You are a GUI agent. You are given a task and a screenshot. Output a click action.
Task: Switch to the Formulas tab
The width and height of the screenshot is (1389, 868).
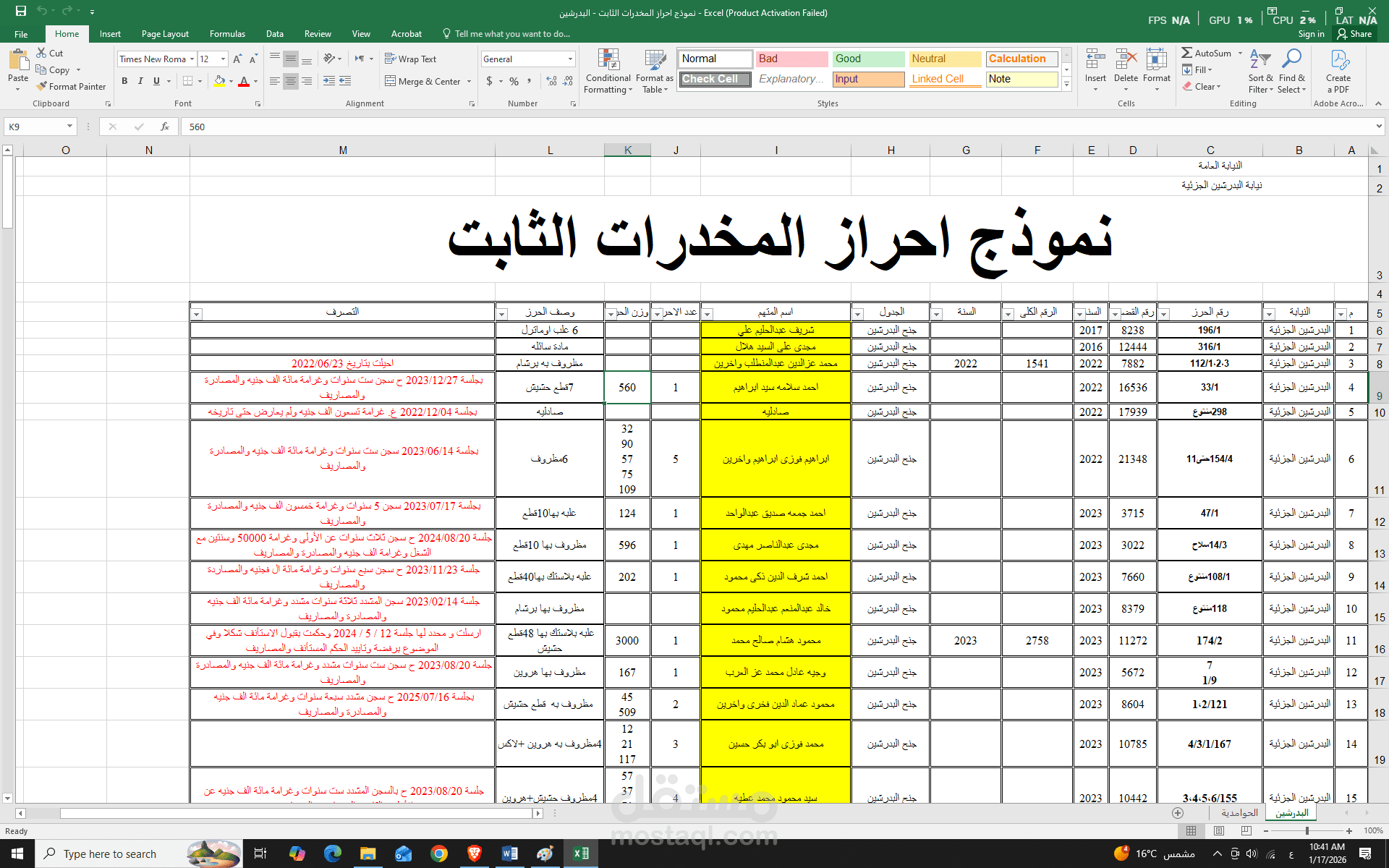point(227,34)
